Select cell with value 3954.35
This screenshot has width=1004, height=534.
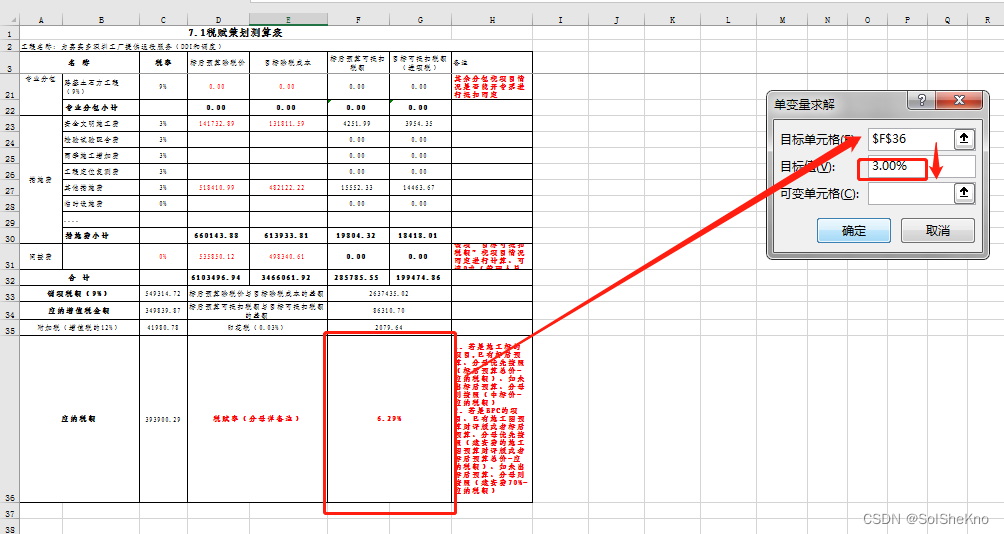420,124
